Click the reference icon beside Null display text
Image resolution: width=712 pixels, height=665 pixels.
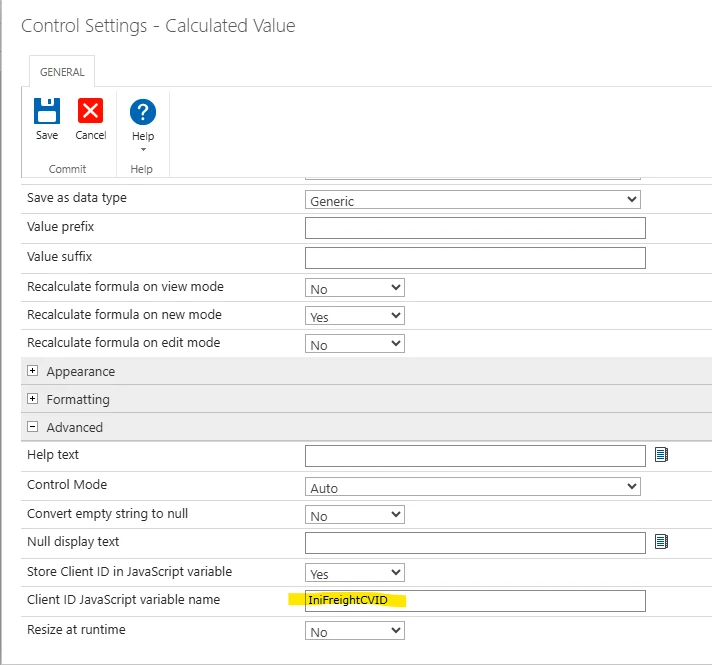click(x=661, y=542)
